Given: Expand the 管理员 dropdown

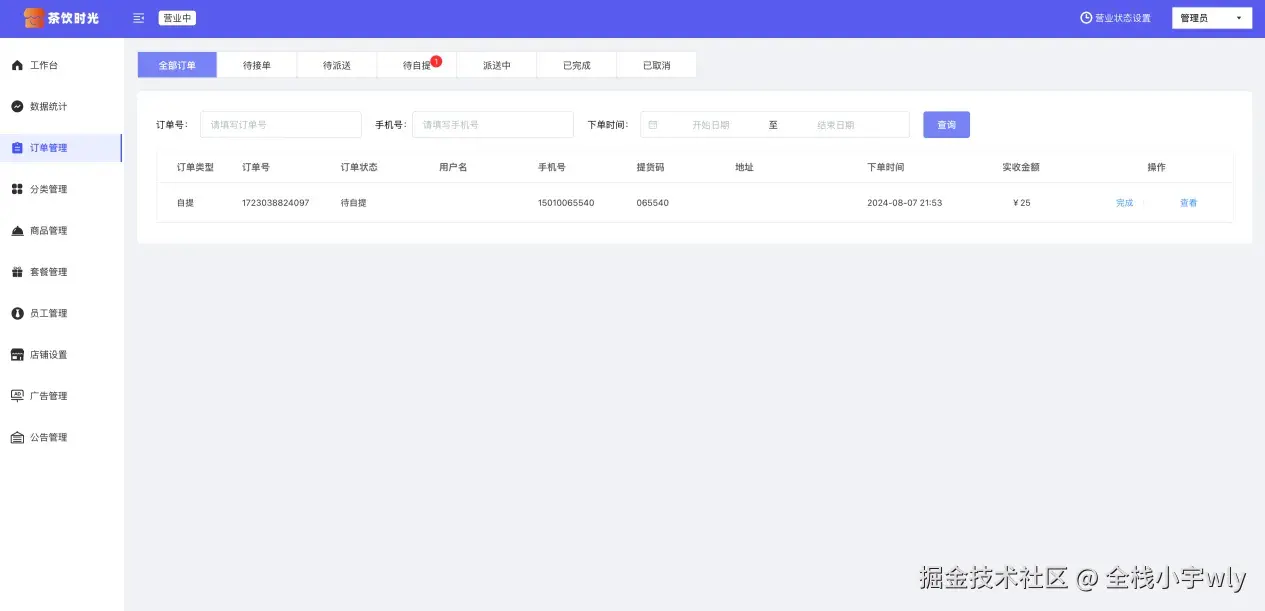Looking at the screenshot, I should click(x=1212, y=18).
